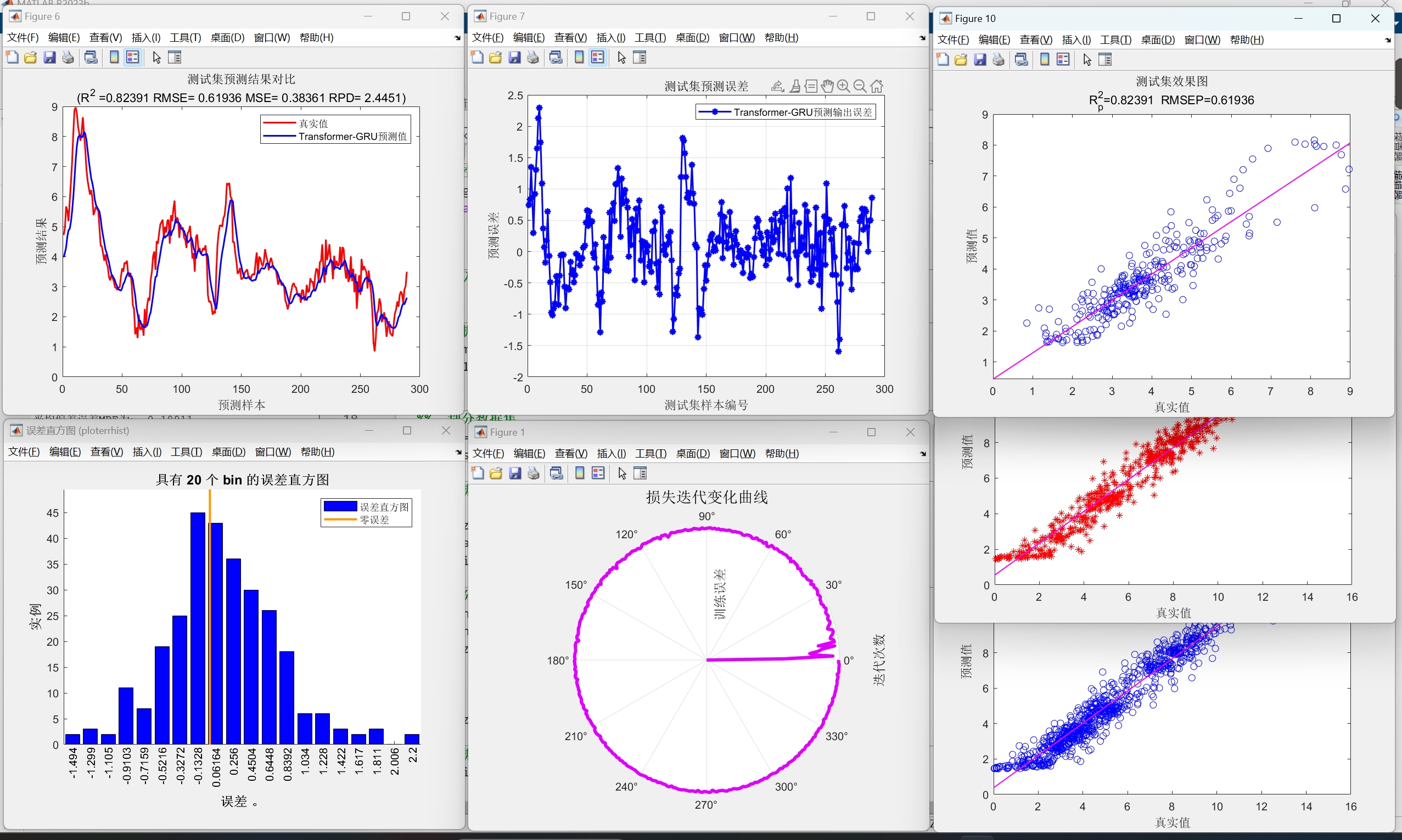
Task: Restore view with home icon on Figure 7 axes
Action: (x=877, y=86)
